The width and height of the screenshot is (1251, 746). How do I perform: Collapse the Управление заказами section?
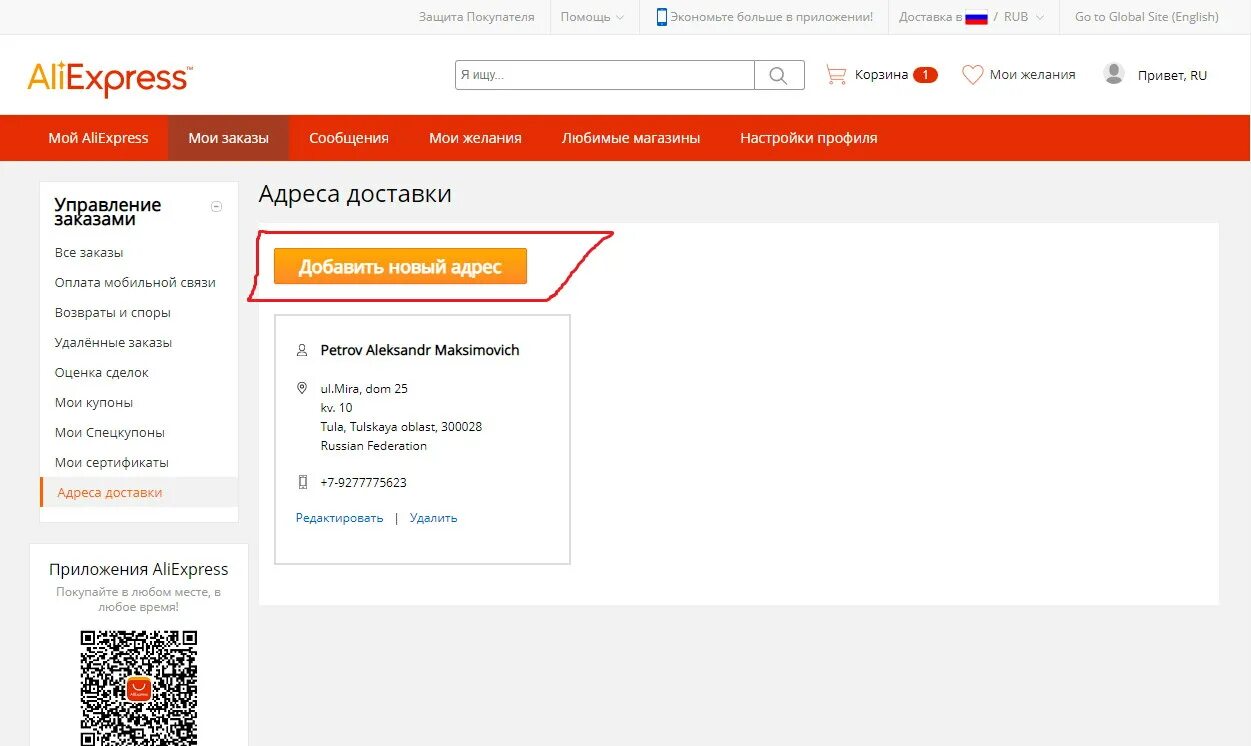pyautogui.click(x=216, y=207)
